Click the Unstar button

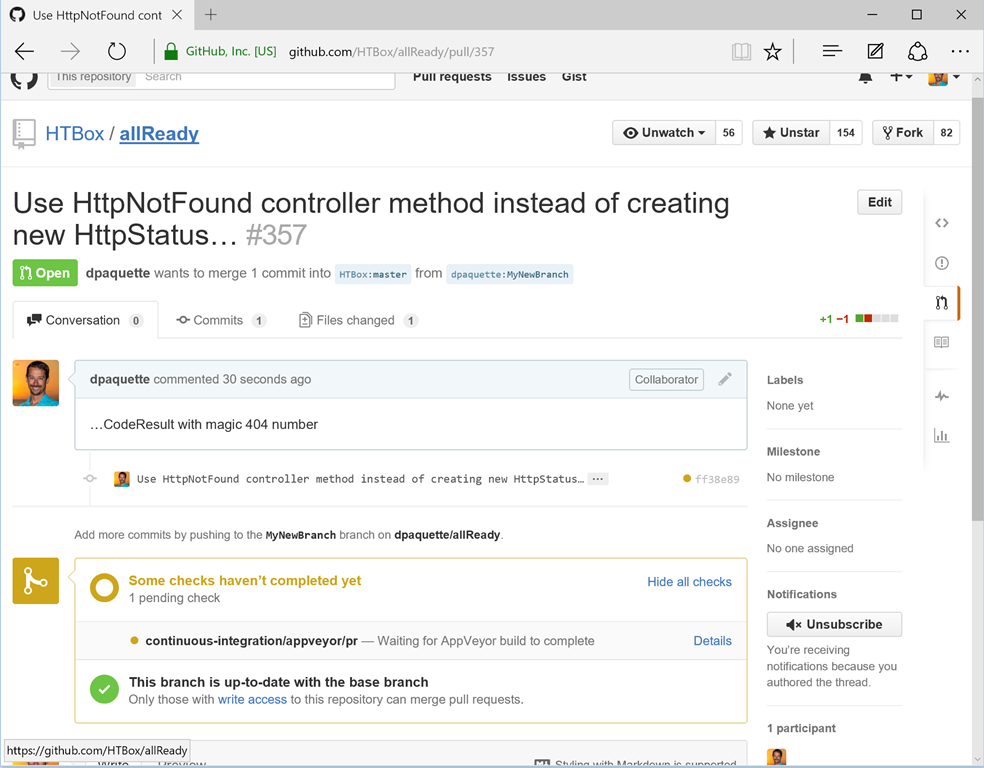(791, 133)
